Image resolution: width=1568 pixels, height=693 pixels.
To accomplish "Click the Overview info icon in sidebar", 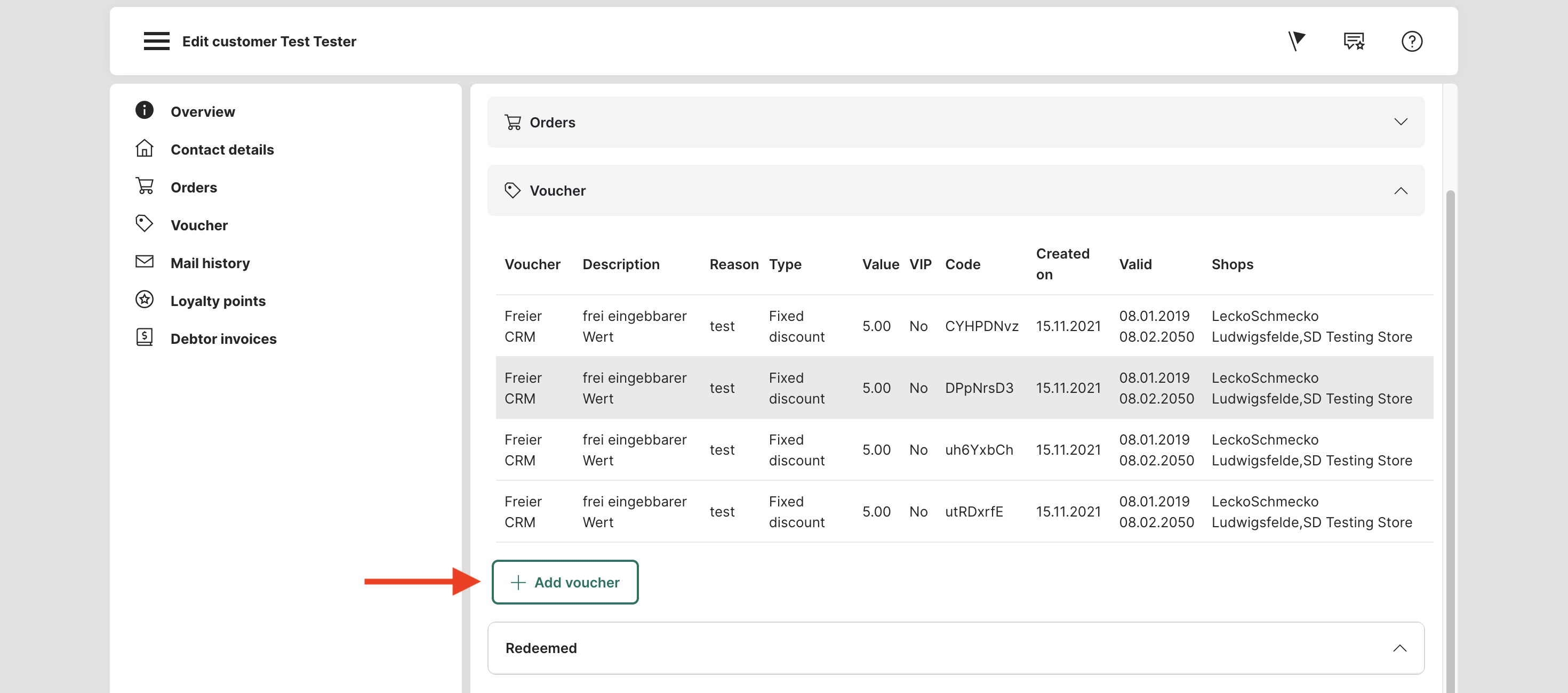I will click(x=144, y=111).
